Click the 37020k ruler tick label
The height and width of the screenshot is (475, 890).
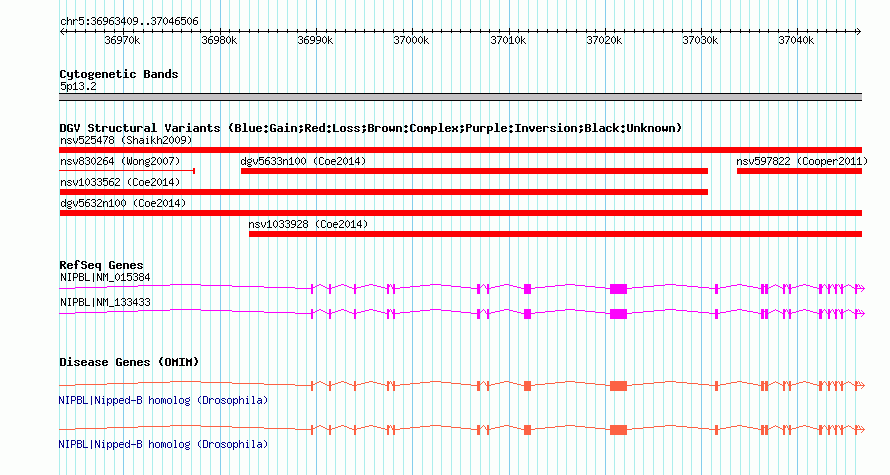[604, 40]
